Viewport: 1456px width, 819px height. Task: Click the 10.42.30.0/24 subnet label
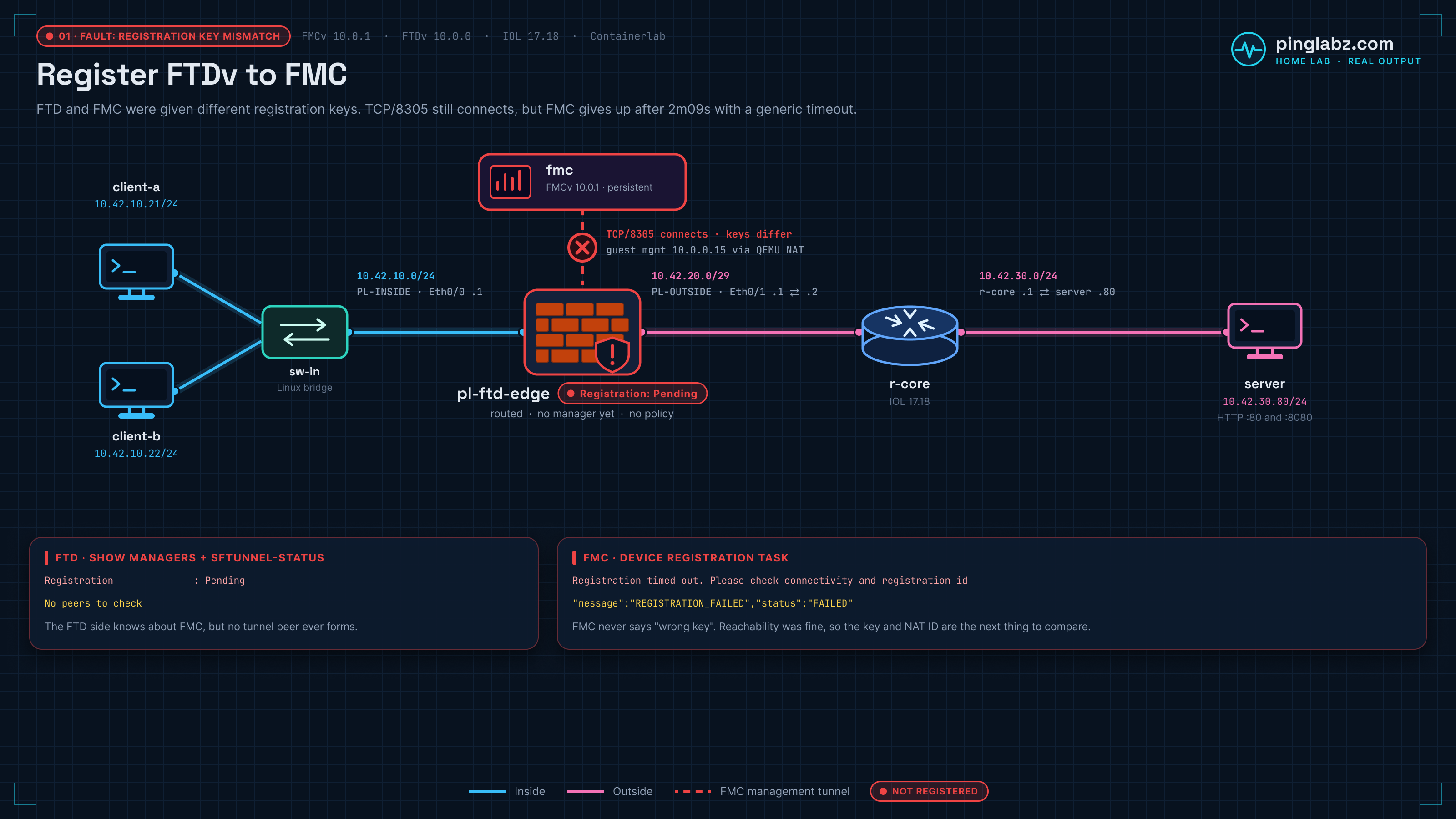click(x=1018, y=276)
